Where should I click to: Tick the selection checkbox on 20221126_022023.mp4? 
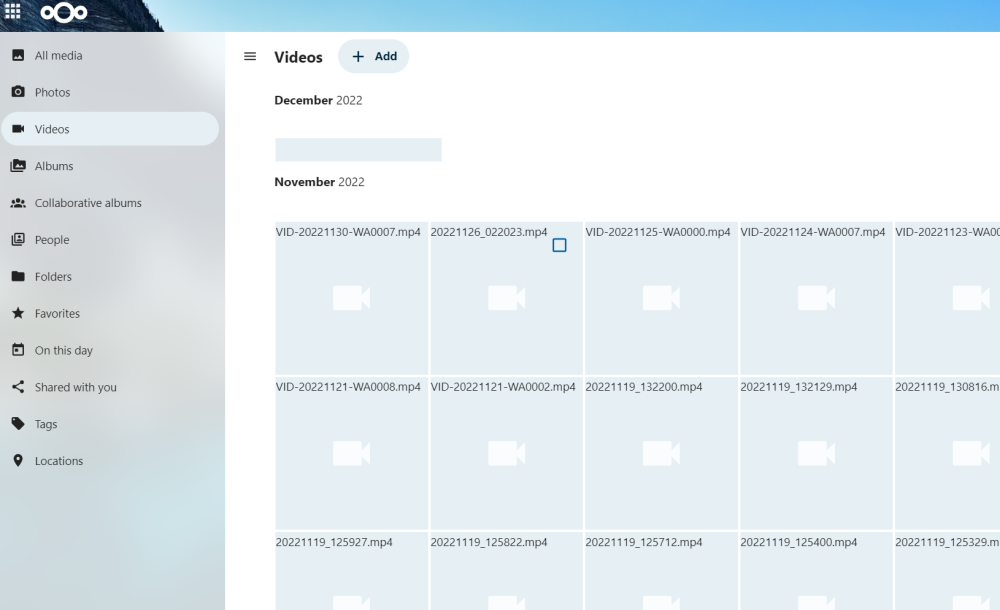point(559,245)
